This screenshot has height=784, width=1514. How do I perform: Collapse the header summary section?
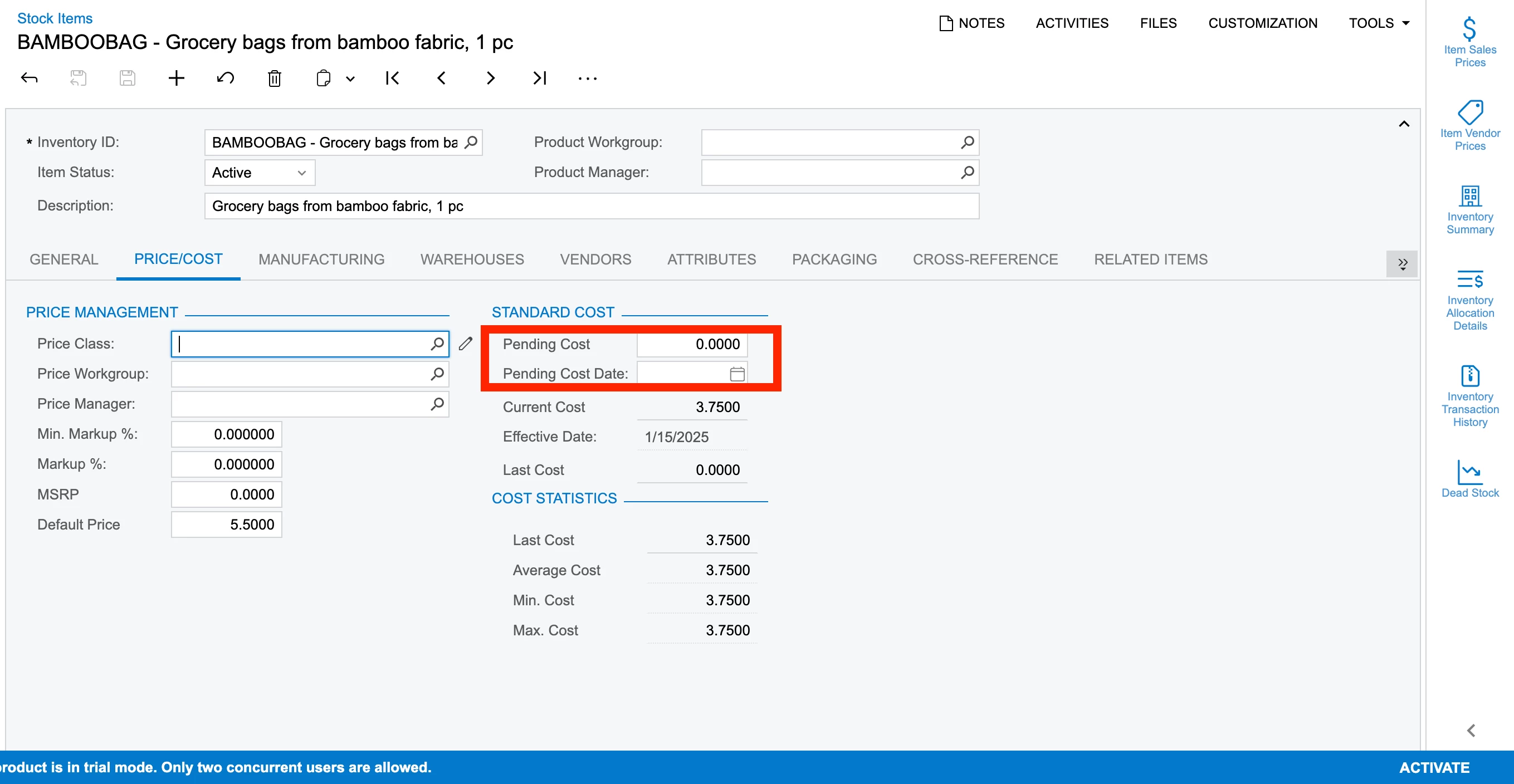[x=1404, y=124]
